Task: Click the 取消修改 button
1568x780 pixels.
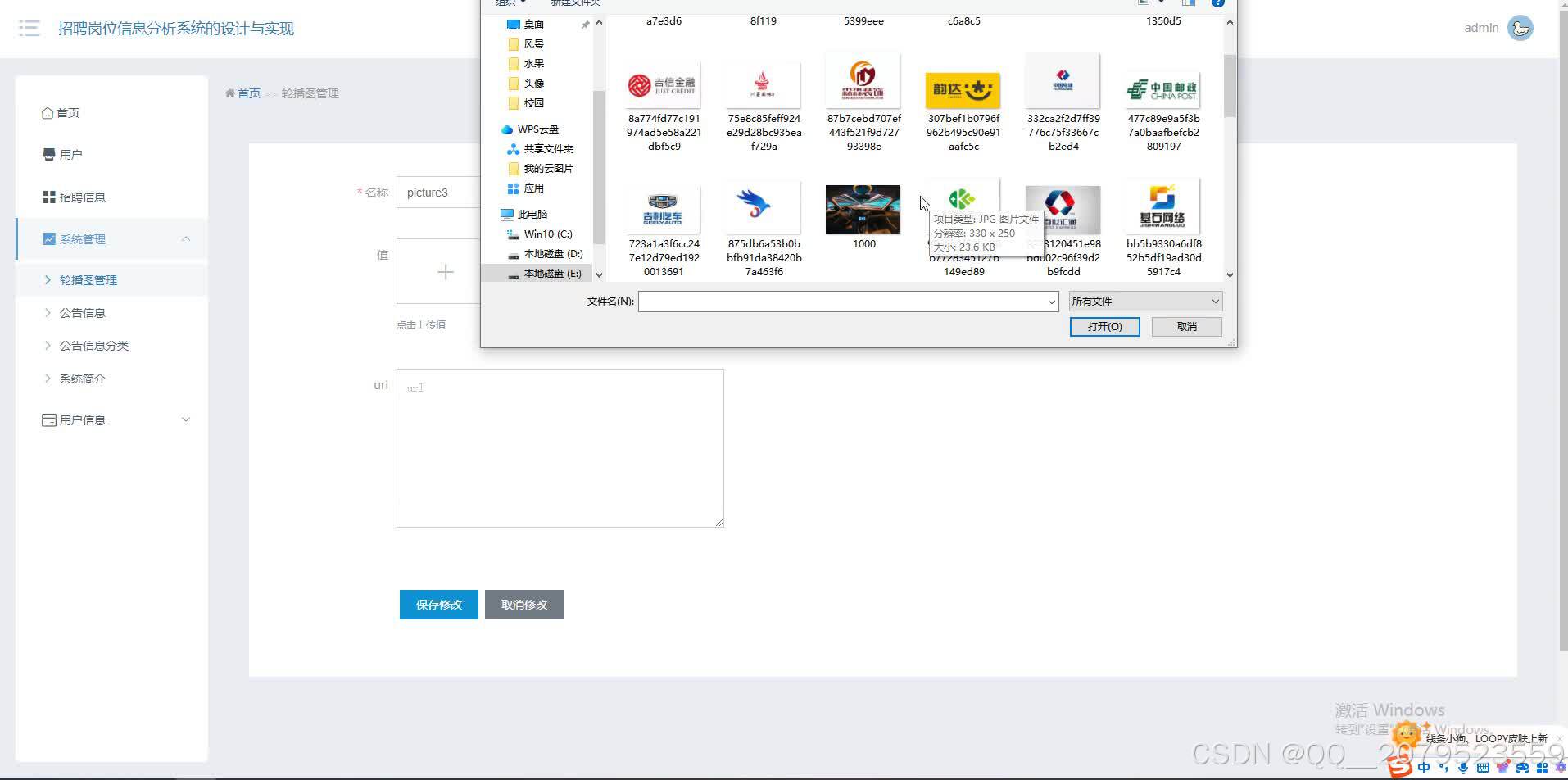Action: (x=523, y=605)
